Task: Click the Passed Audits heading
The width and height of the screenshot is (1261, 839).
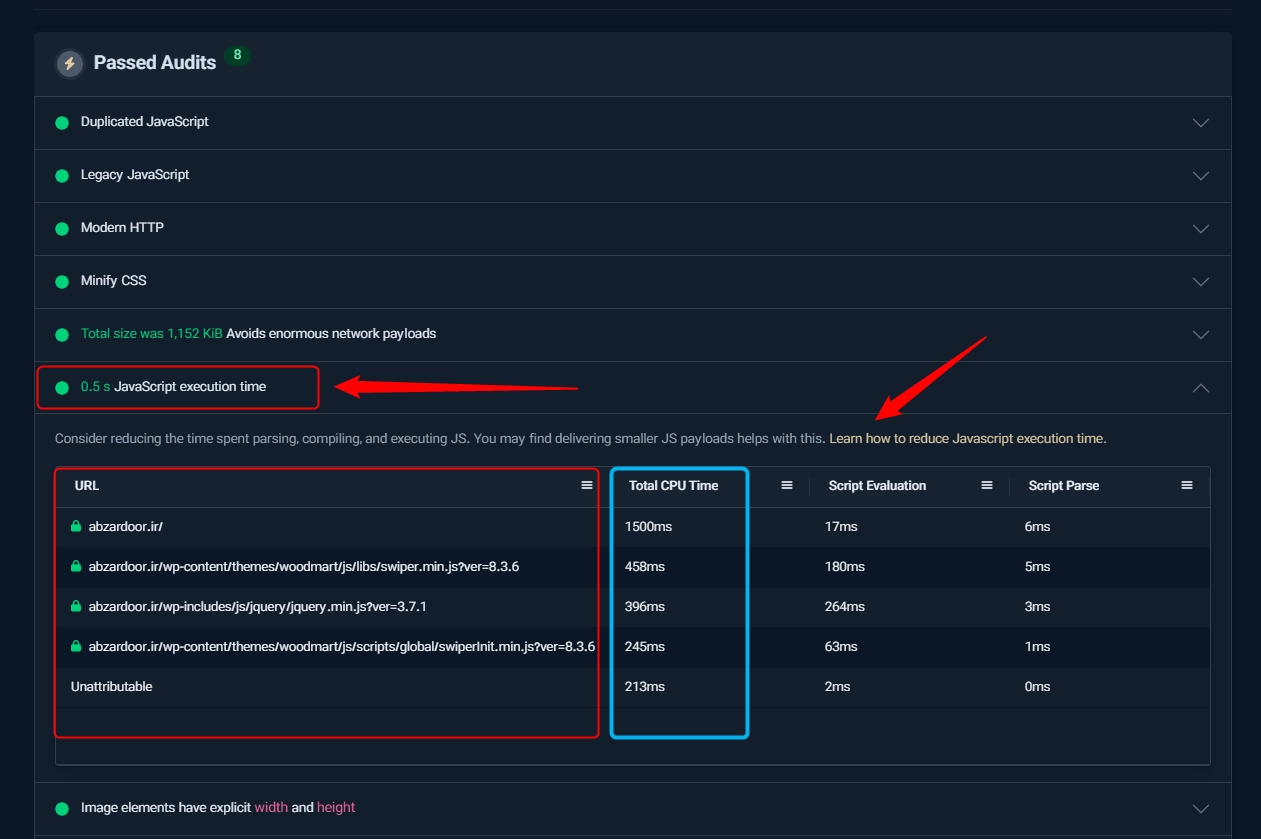Action: (155, 62)
